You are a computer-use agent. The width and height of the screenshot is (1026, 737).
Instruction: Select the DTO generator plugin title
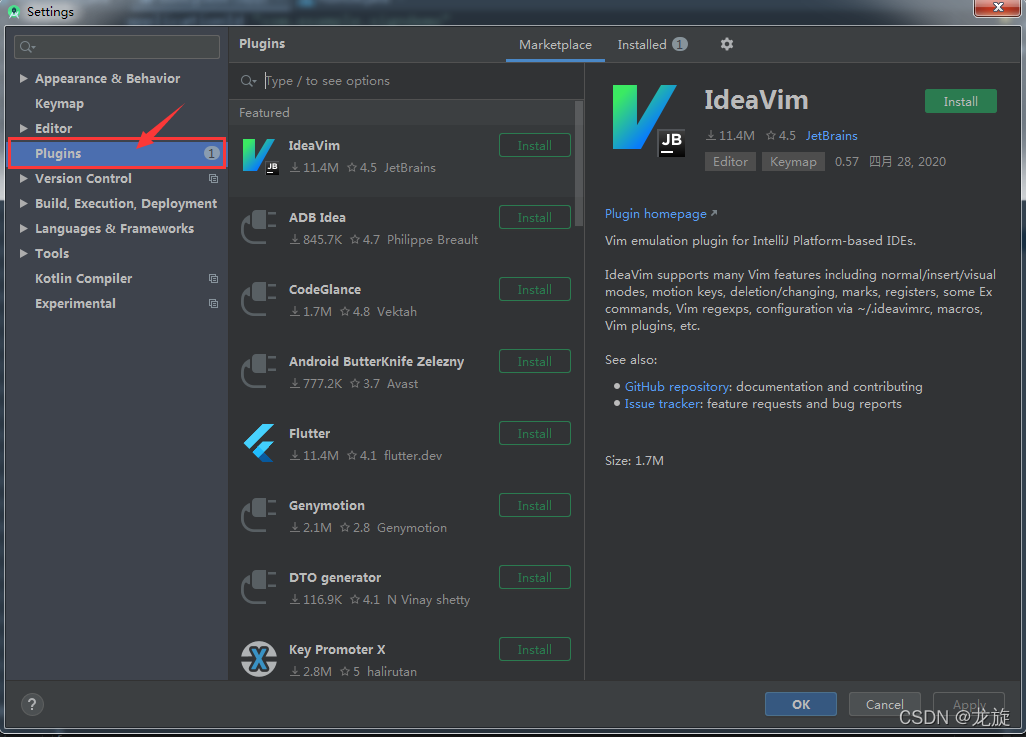[x=334, y=577]
